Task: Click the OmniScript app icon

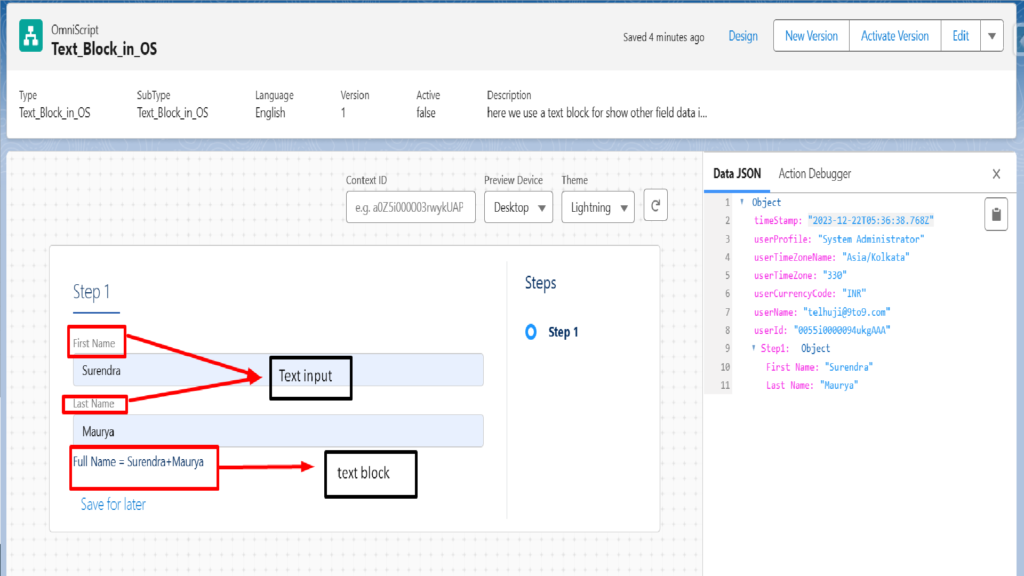Action: (31, 35)
